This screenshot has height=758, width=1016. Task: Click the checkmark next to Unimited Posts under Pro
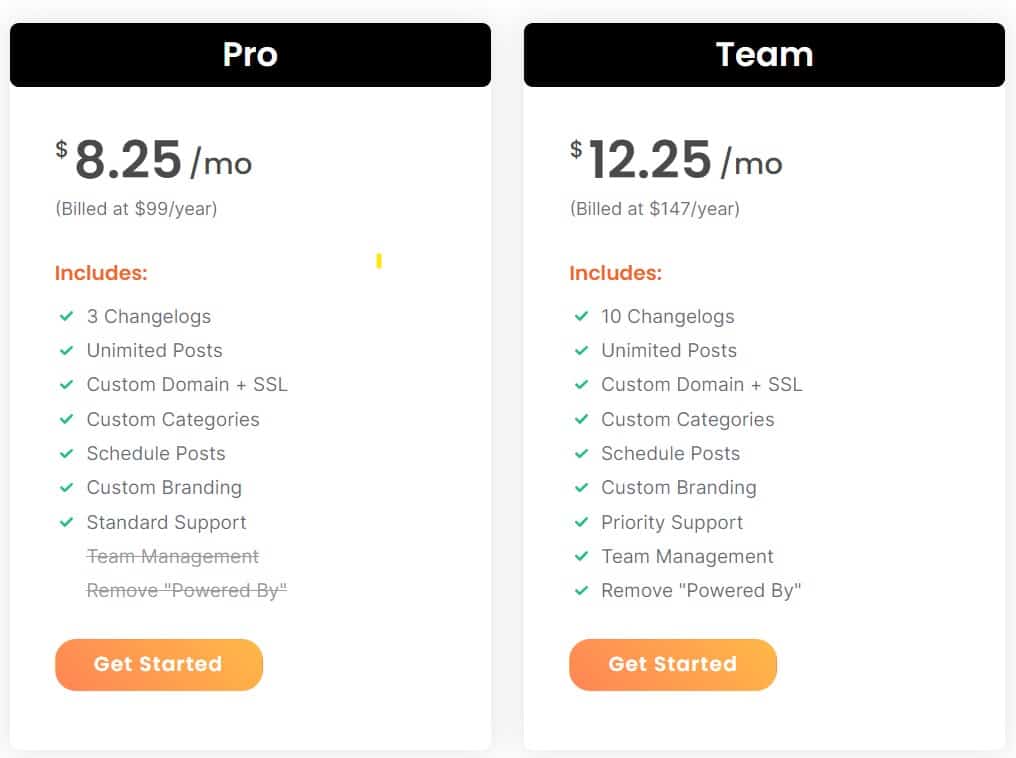pyautogui.click(x=67, y=351)
